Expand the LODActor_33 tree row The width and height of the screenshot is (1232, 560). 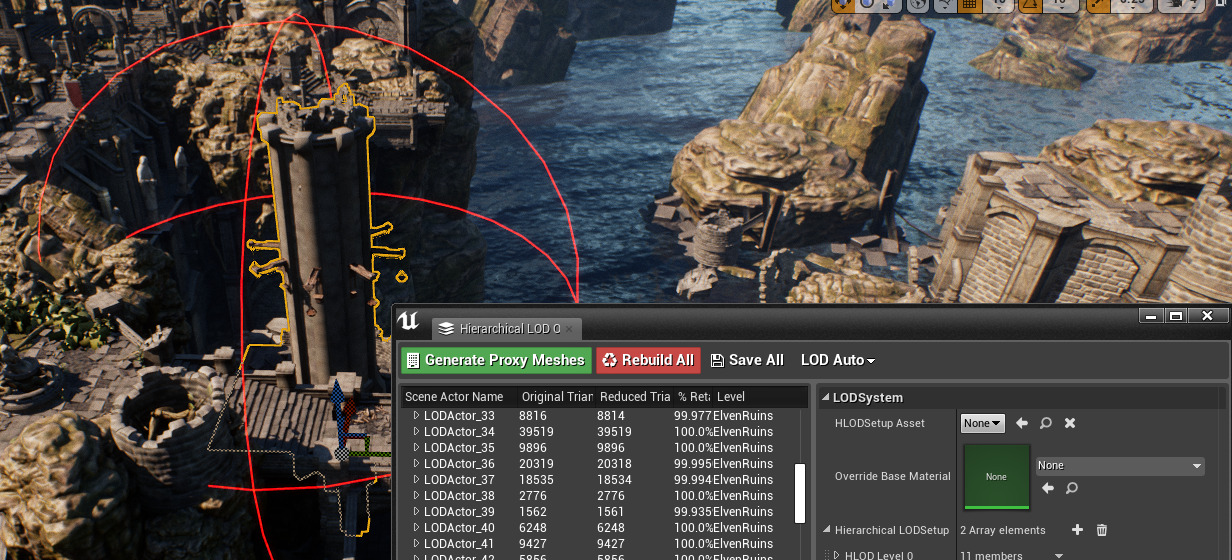pos(416,416)
